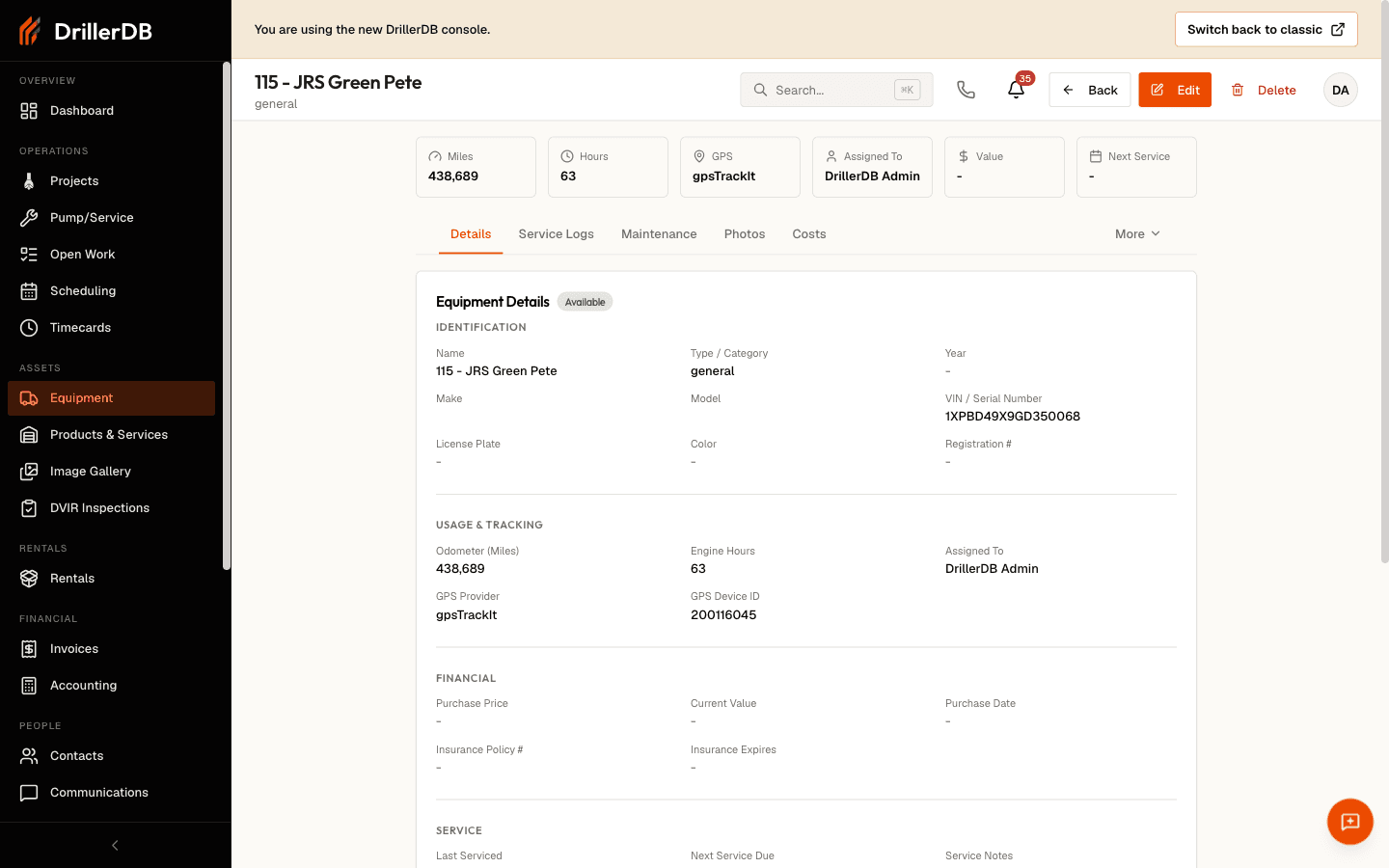Click the Hours 63 summary card
The width and height of the screenshot is (1389, 868).
point(608,167)
